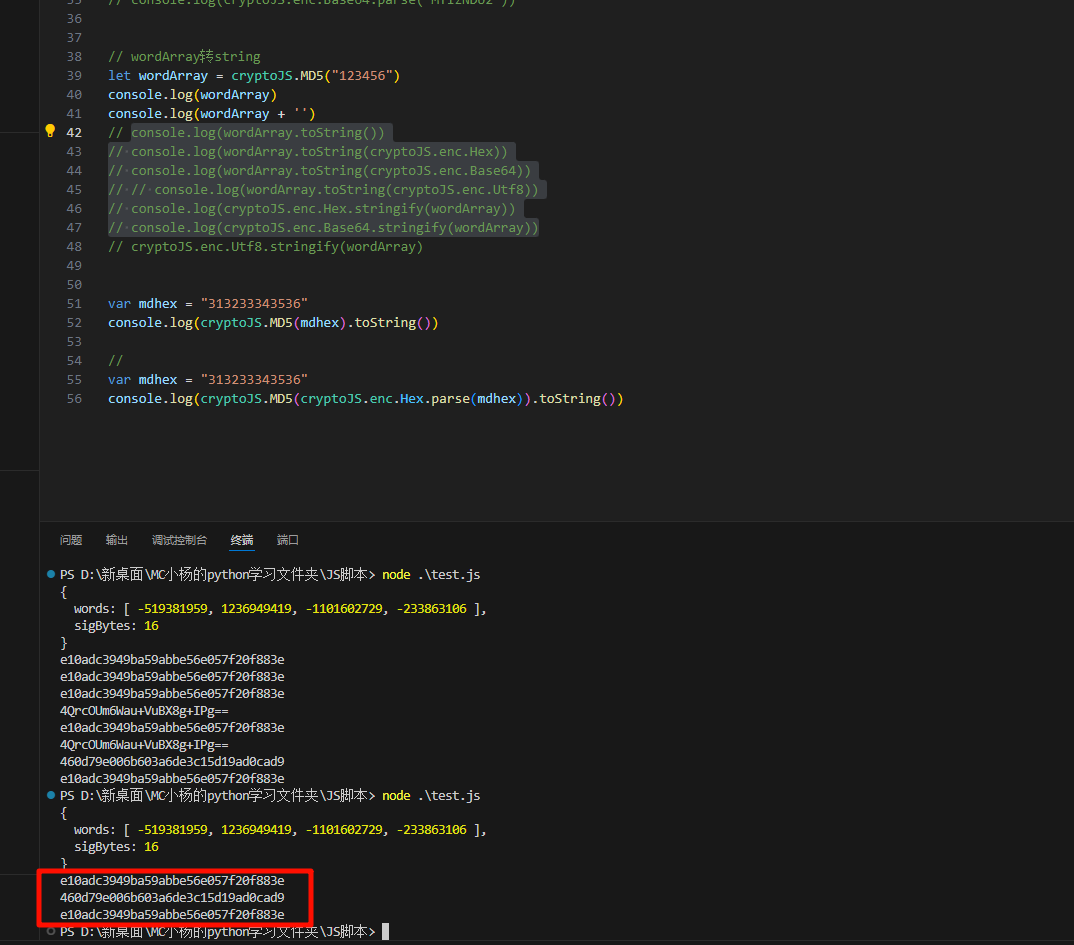Screen dimensions: 1074x945
Task: Click the 460d79e hash inside red box
Action: pyautogui.click(x=172, y=897)
